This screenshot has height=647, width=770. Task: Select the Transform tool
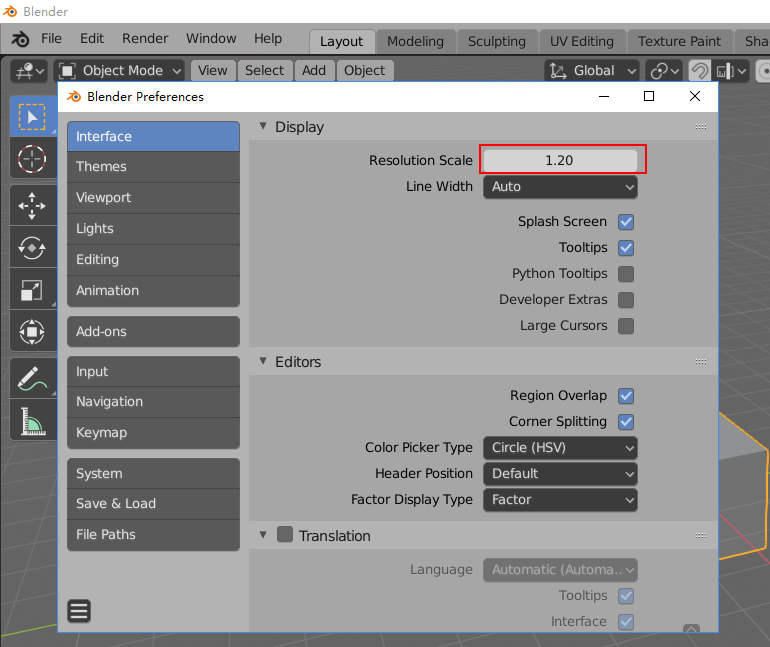[32, 331]
